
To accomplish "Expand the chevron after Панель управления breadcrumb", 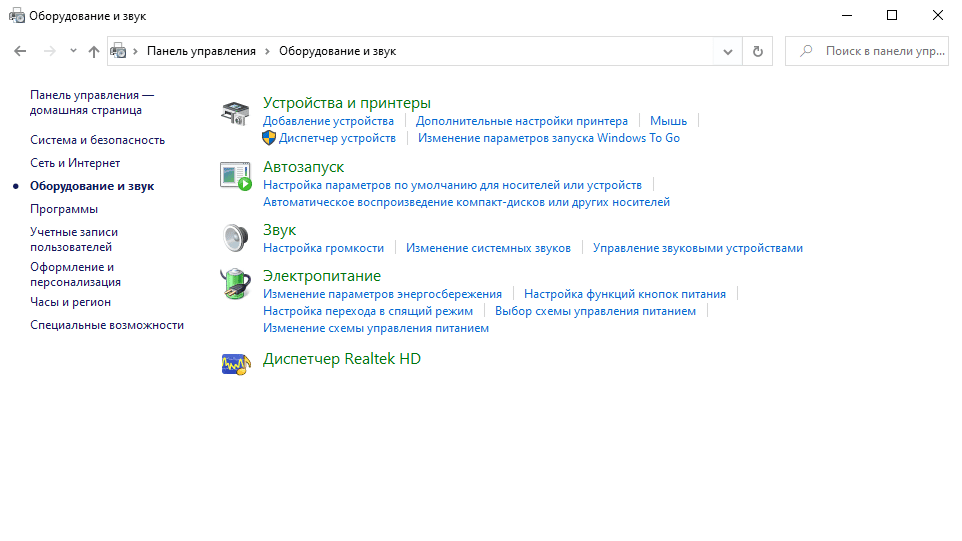I will point(267,51).
